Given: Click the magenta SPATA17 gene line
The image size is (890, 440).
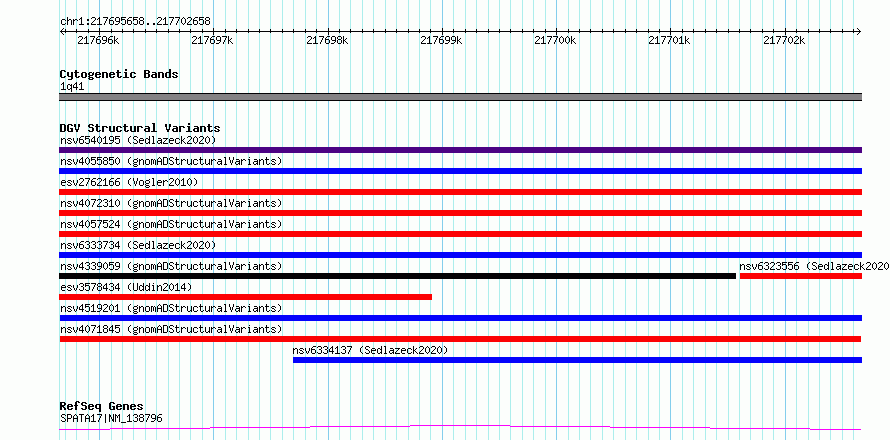Looking at the screenshot, I should pos(460,427).
